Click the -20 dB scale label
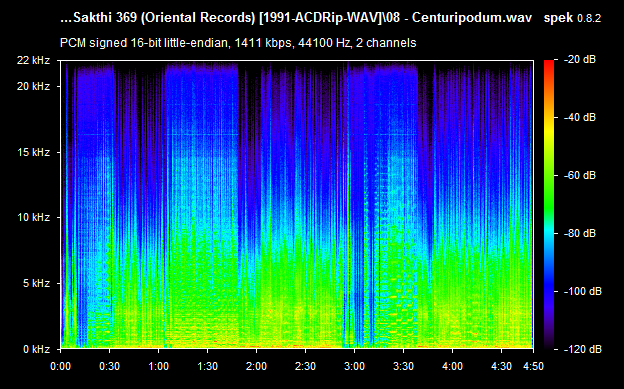Viewport: 624px width, 389px height. pyautogui.click(x=580, y=60)
